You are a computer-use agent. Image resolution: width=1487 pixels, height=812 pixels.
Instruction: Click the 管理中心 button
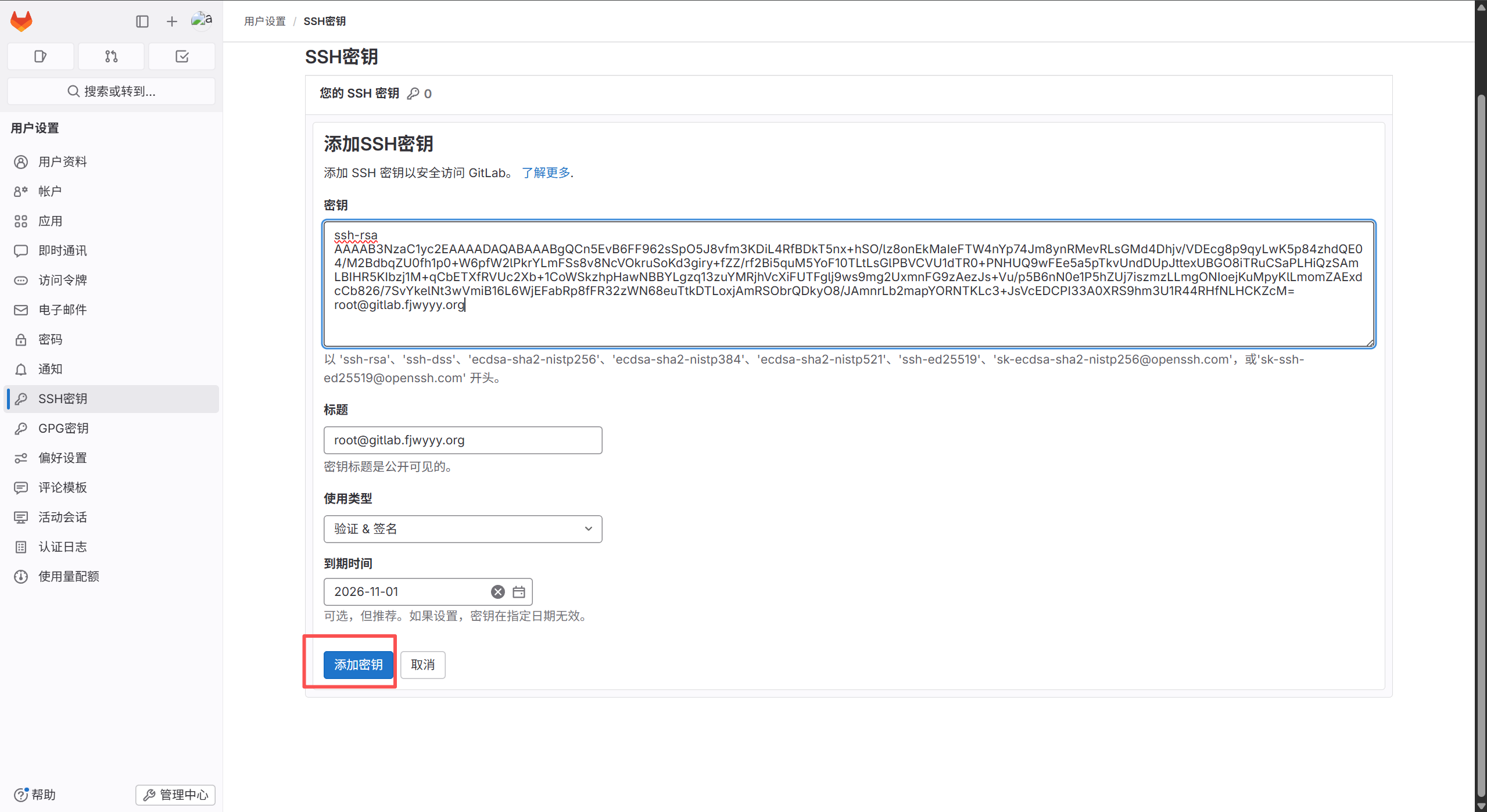(x=175, y=795)
